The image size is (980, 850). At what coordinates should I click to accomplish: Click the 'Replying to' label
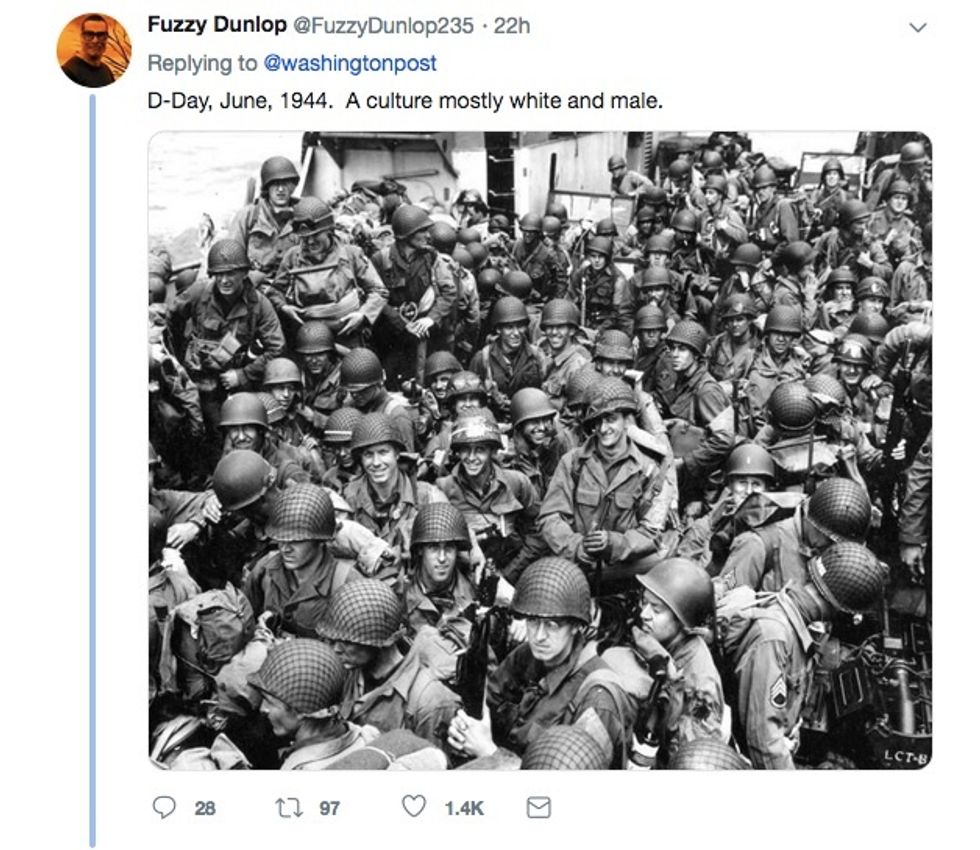[x=202, y=64]
